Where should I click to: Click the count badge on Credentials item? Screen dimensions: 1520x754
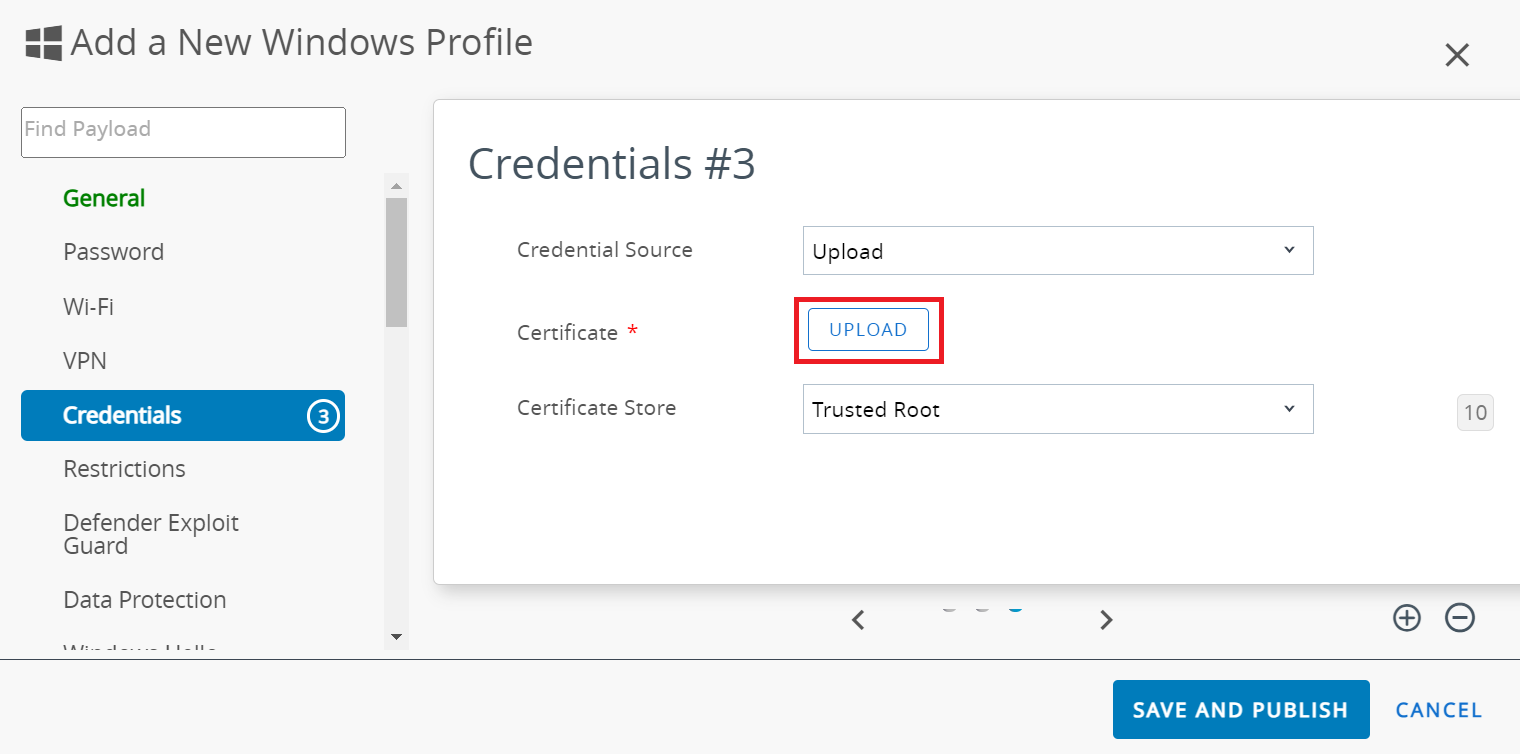(x=322, y=416)
